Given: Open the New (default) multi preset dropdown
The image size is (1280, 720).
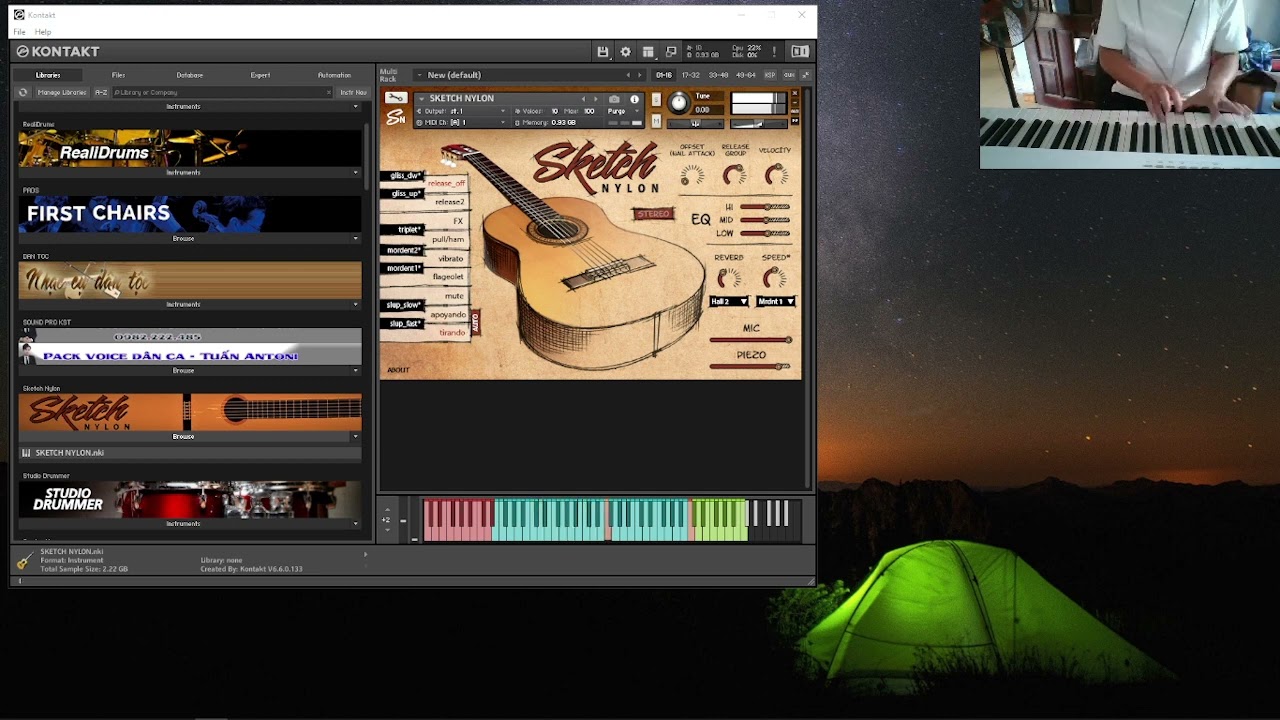Looking at the screenshot, I should [419, 75].
